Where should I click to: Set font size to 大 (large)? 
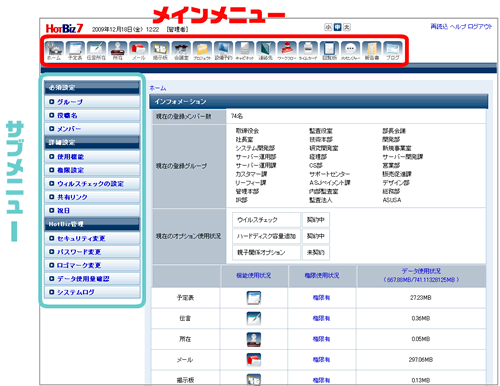347,27
